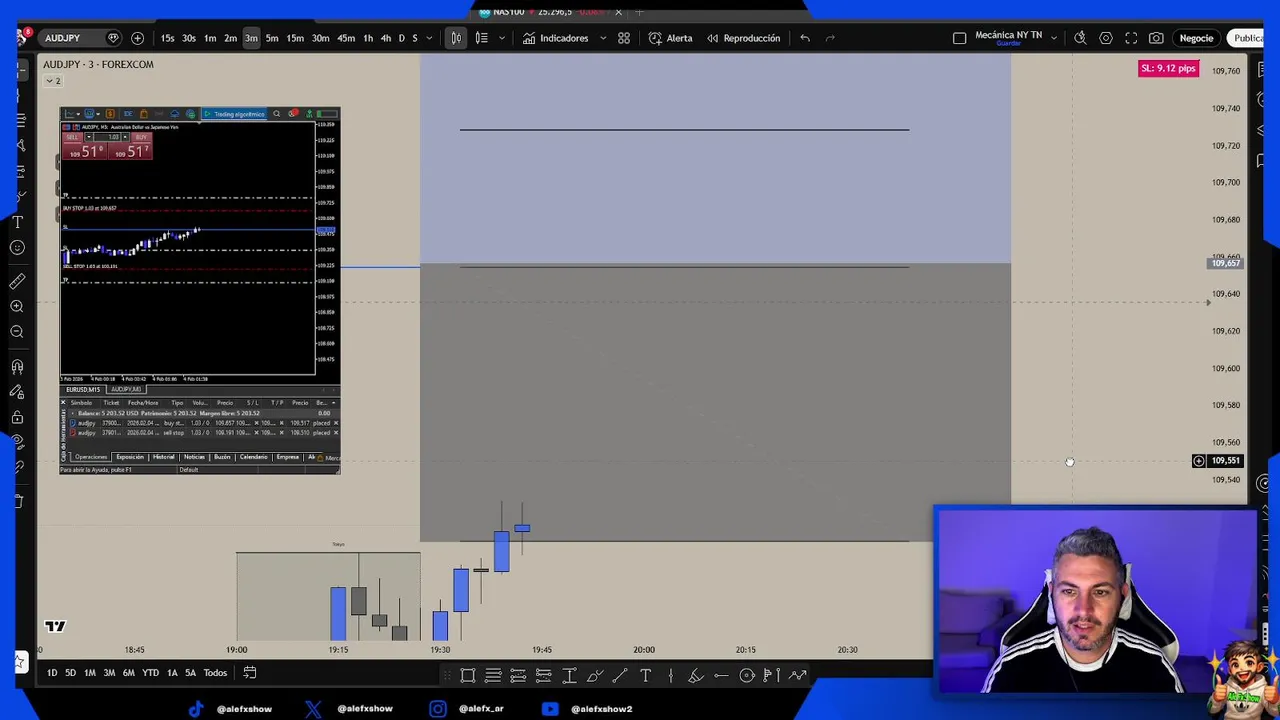The image size is (1280, 720).
Task: Select the 5D date range
Action: [x=70, y=673]
